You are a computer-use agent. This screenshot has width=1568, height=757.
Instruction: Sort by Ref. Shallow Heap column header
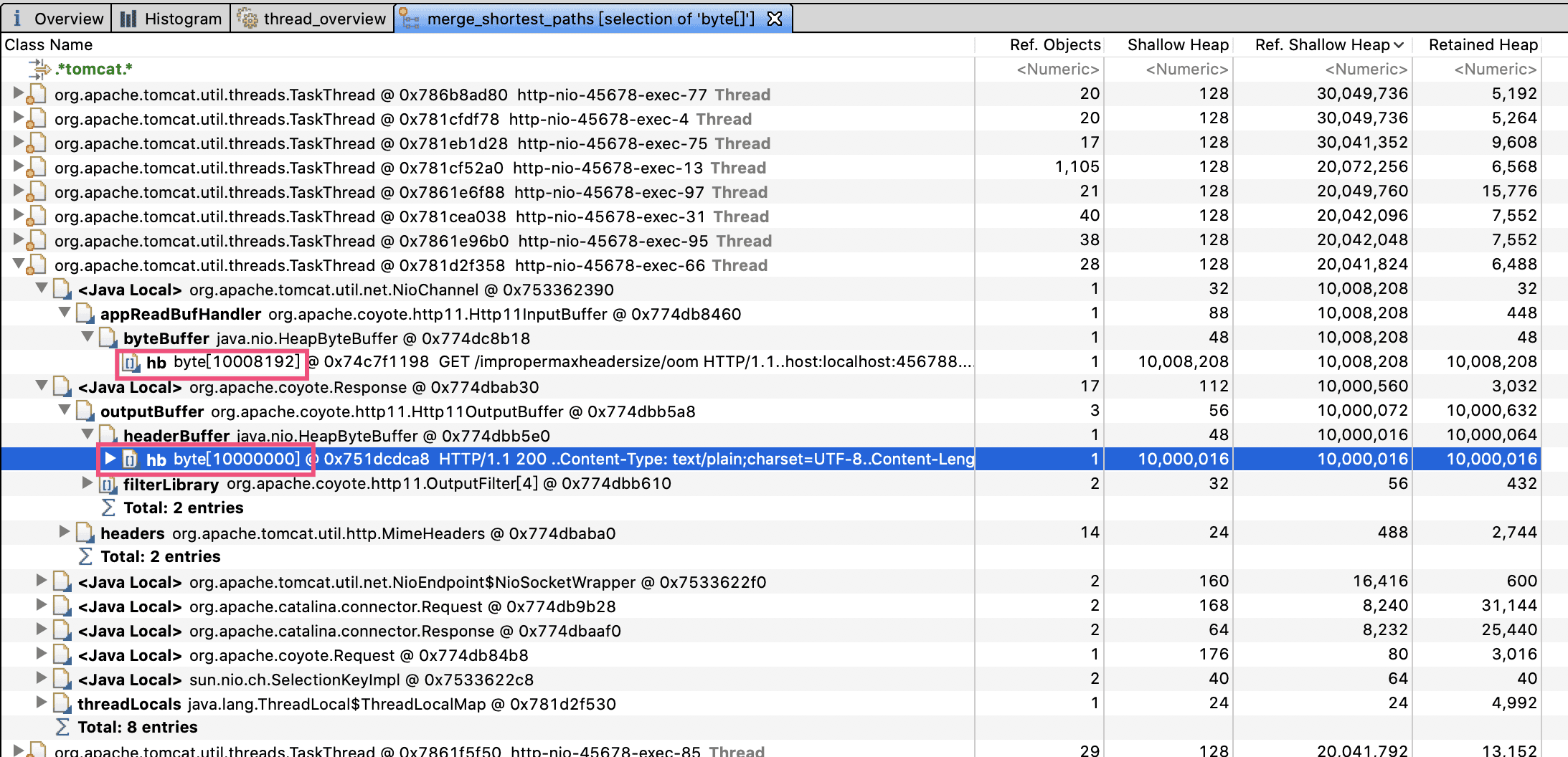pos(1322,44)
